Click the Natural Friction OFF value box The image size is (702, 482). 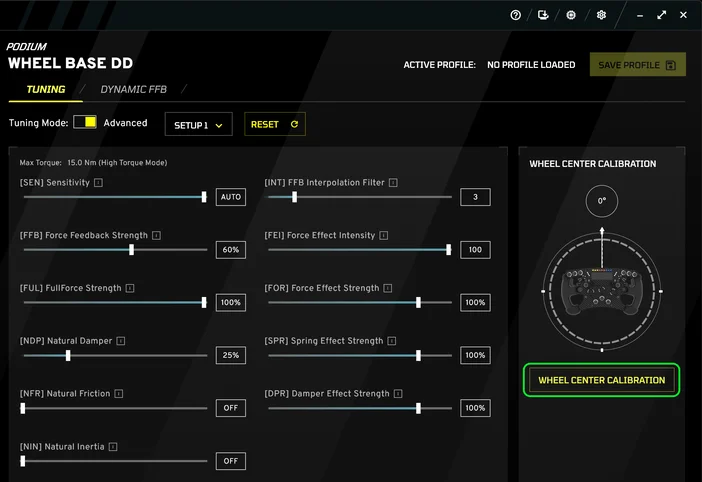(231, 408)
